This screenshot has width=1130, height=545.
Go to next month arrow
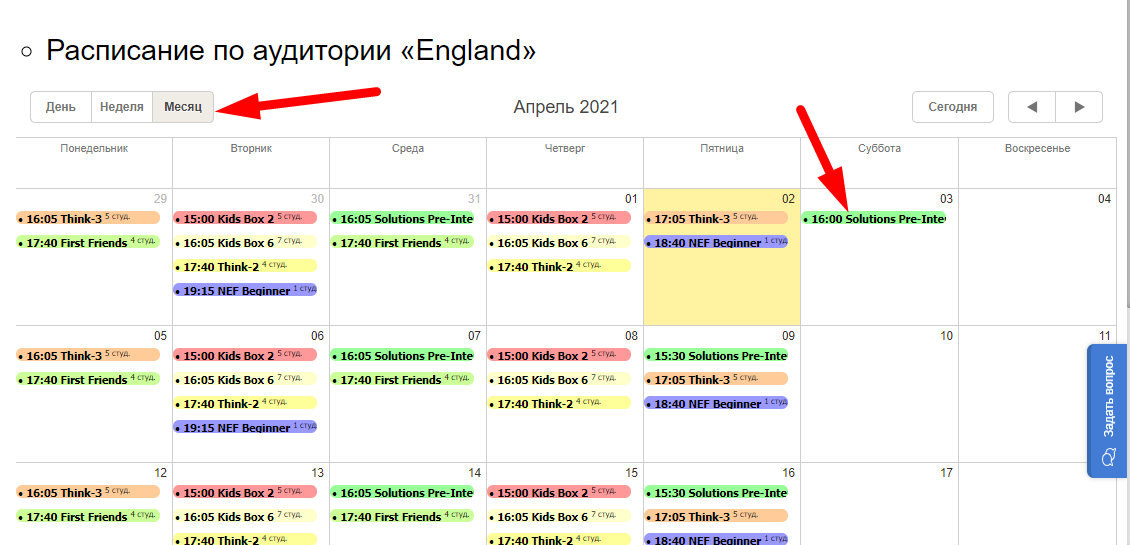pyautogui.click(x=1079, y=107)
